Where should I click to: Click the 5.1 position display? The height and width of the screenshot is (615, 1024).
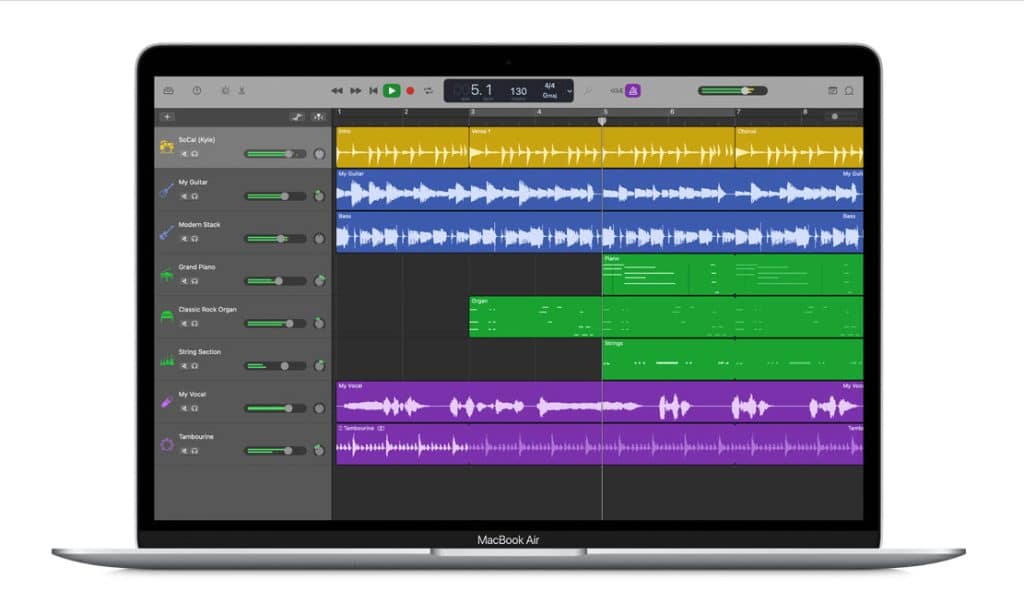tap(481, 90)
